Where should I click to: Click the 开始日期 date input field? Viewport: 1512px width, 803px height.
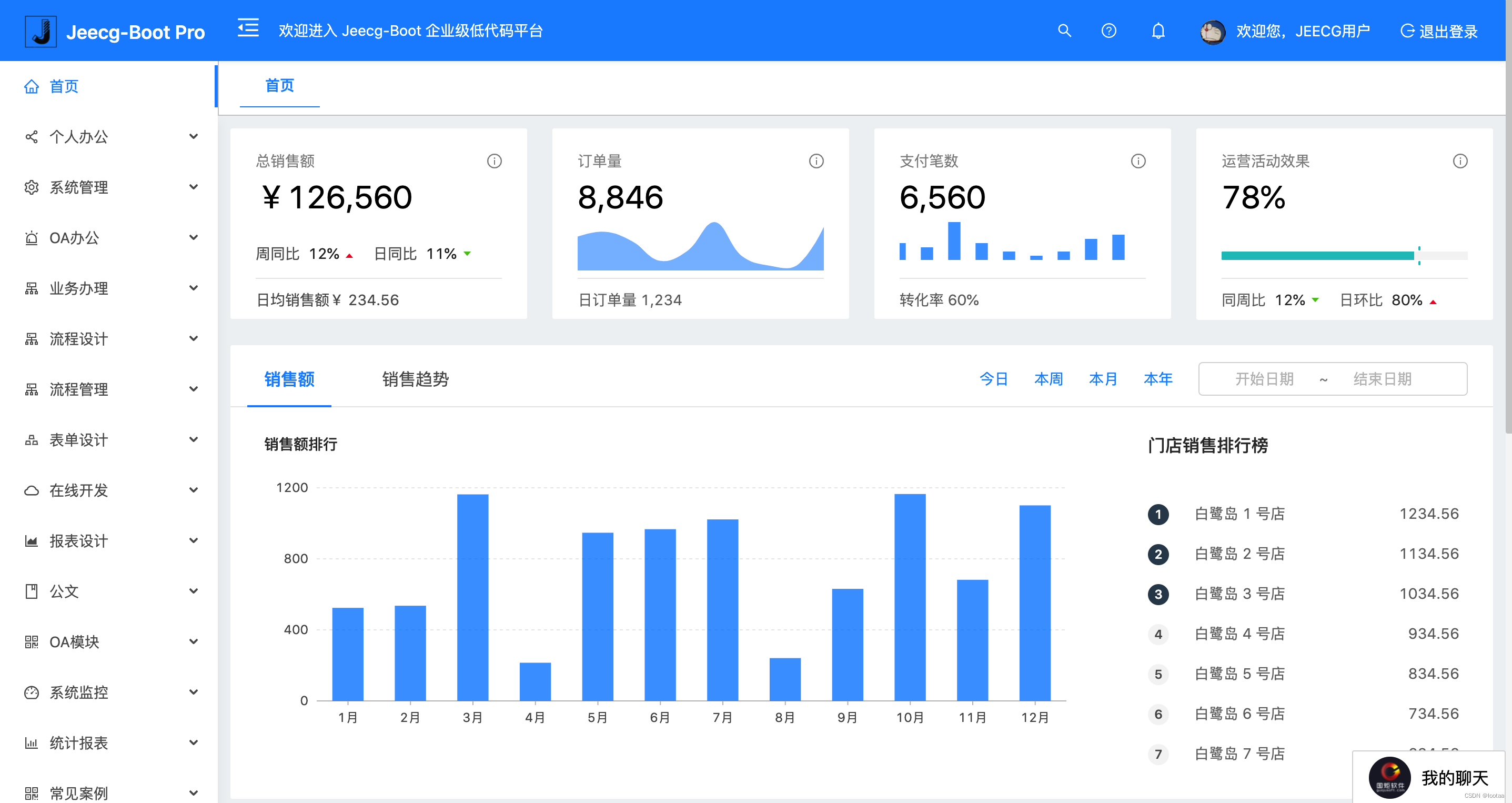pyautogui.click(x=1263, y=379)
